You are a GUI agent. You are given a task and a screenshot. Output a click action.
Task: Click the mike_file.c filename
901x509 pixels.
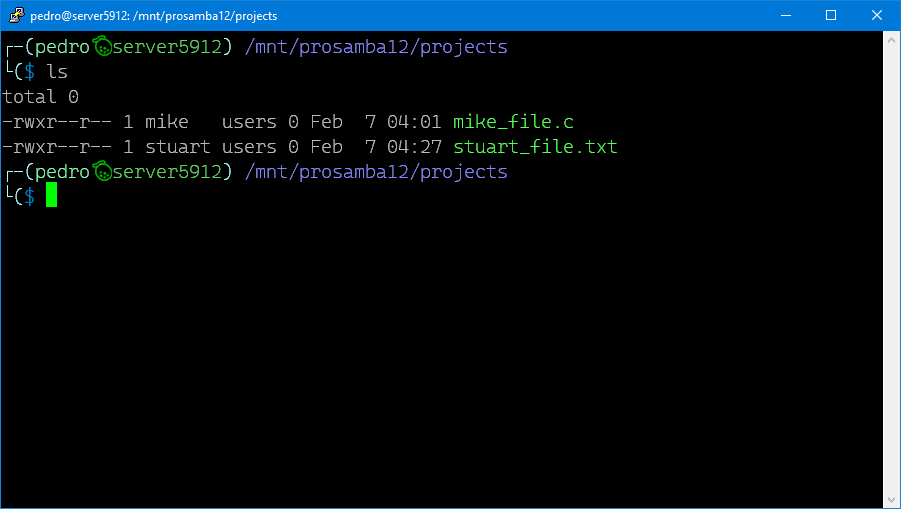click(513, 122)
